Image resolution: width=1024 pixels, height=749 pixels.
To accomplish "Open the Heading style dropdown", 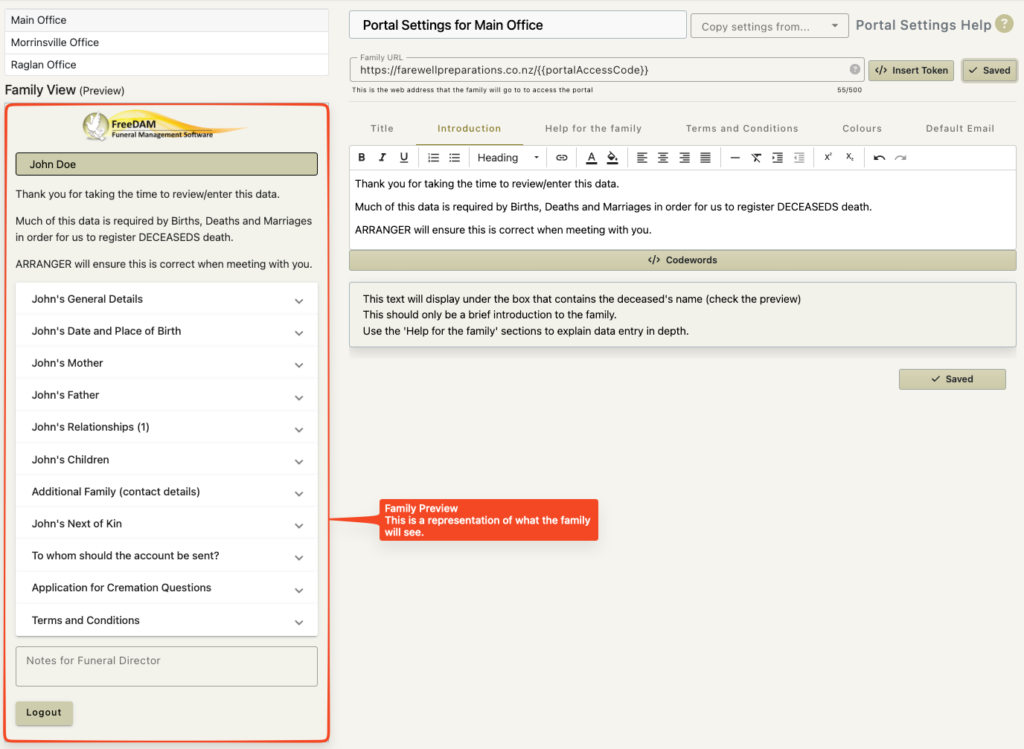I will (507, 157).
